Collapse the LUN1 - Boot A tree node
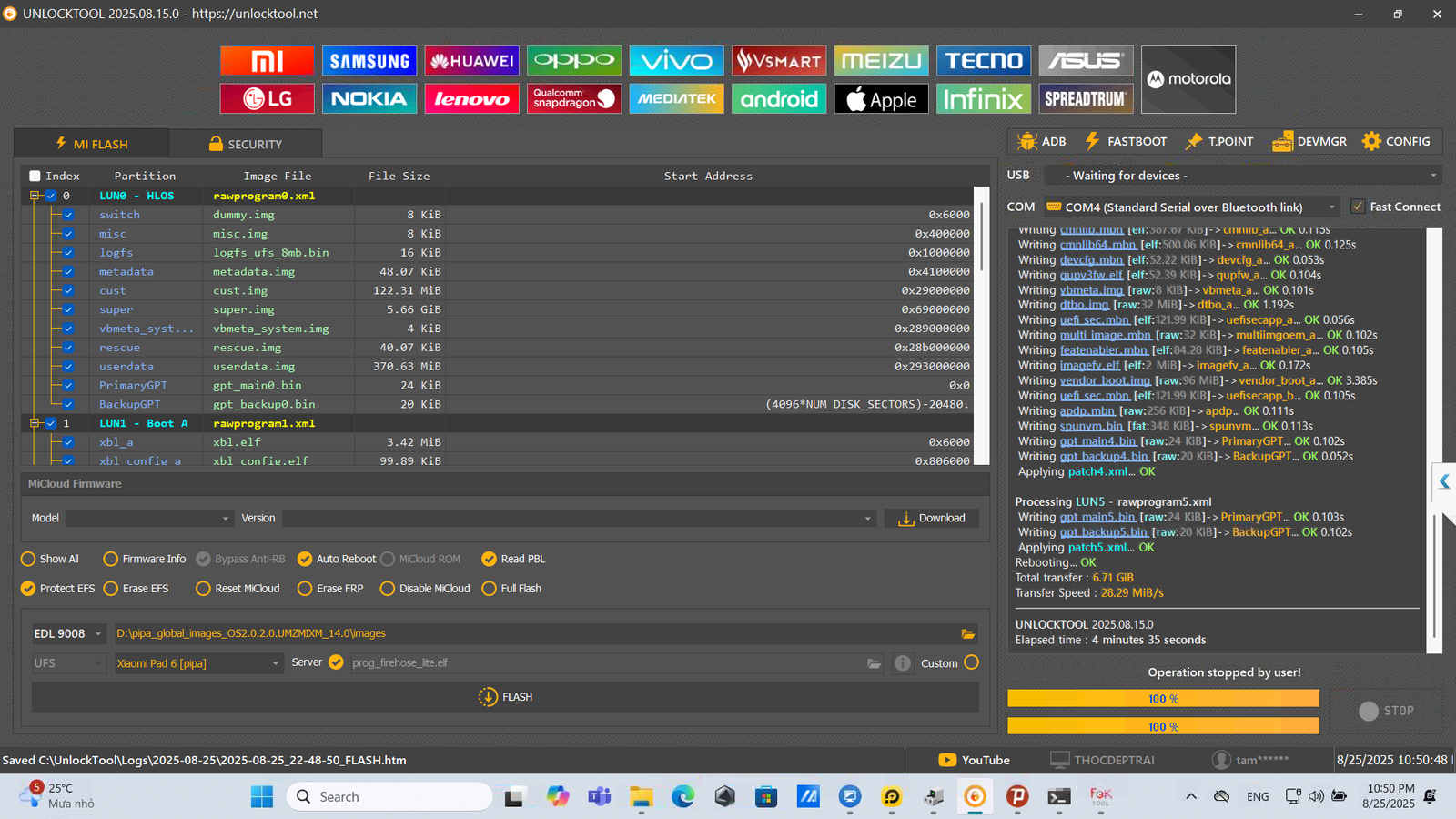 35,423
